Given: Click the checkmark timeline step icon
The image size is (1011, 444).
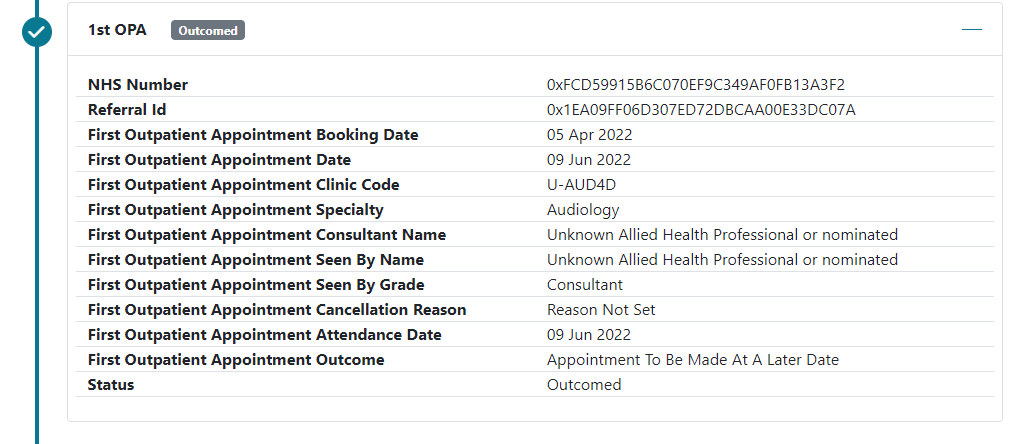Looking at the screenshot, I should [37, 31].
